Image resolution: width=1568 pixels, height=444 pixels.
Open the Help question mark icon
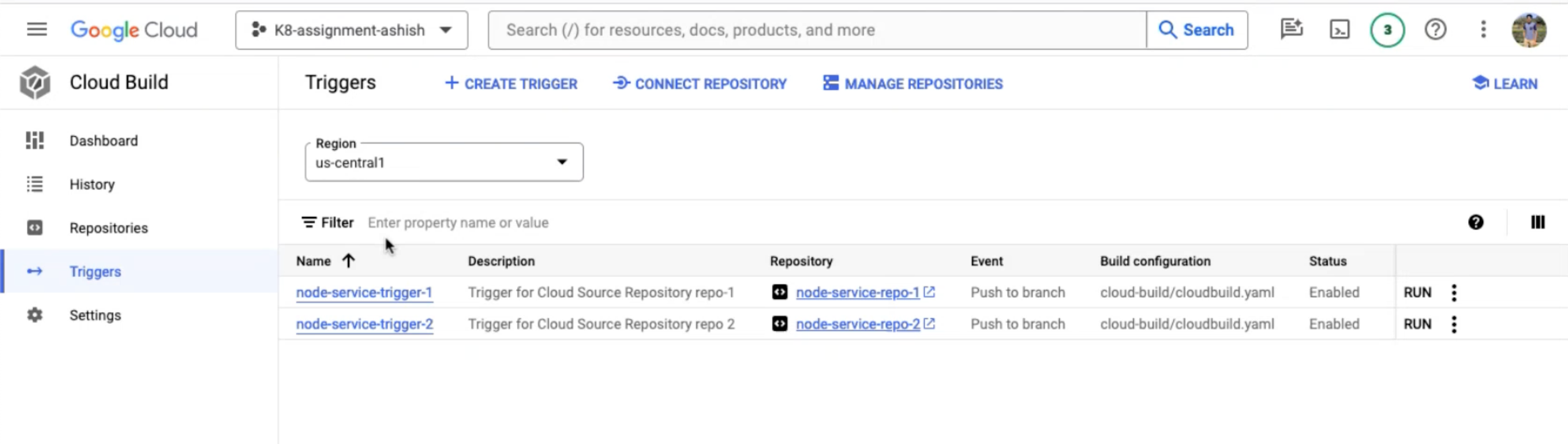click(x=1435, y=29)
